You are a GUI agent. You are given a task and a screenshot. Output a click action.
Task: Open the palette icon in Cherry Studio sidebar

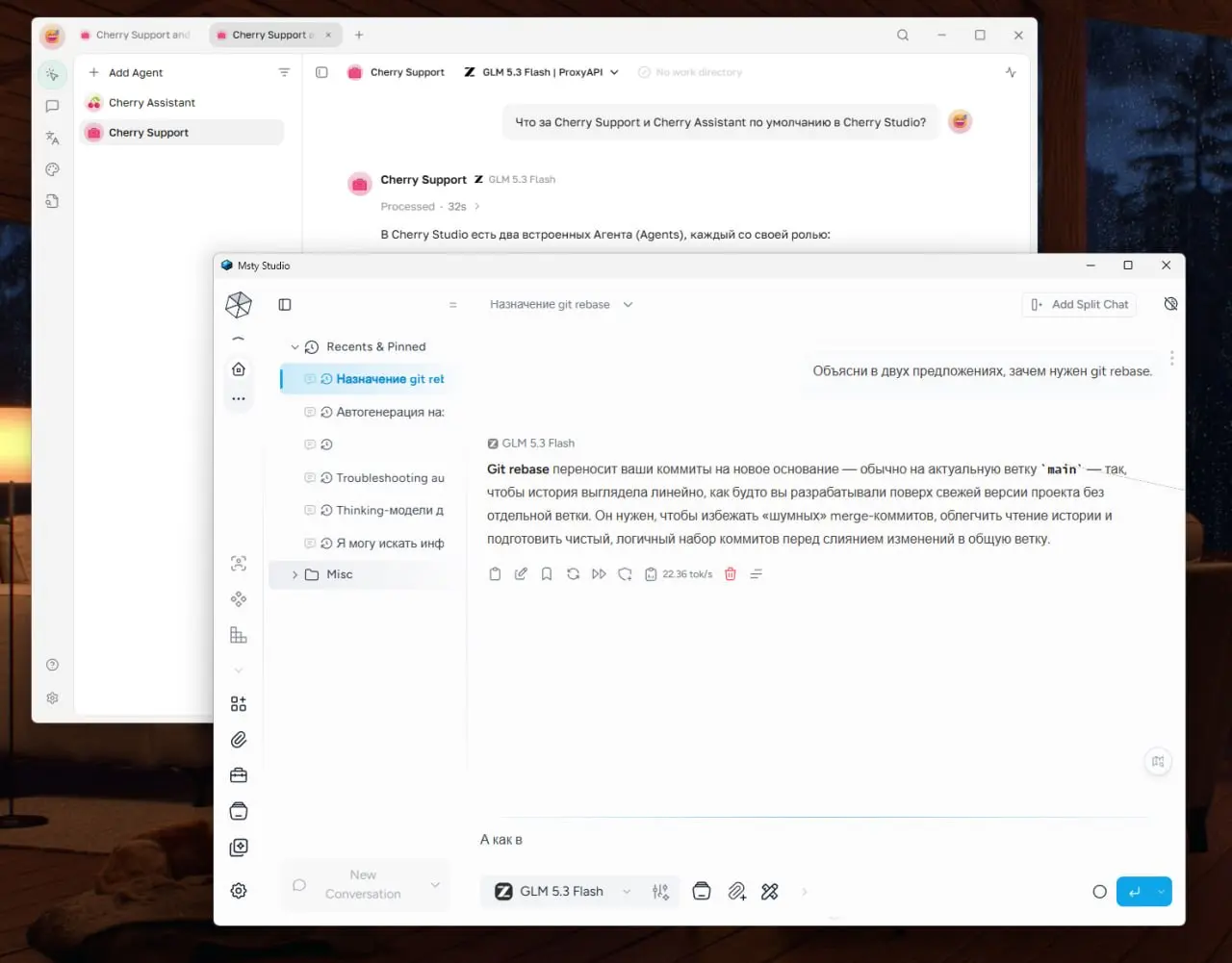(x=52, y=169)
